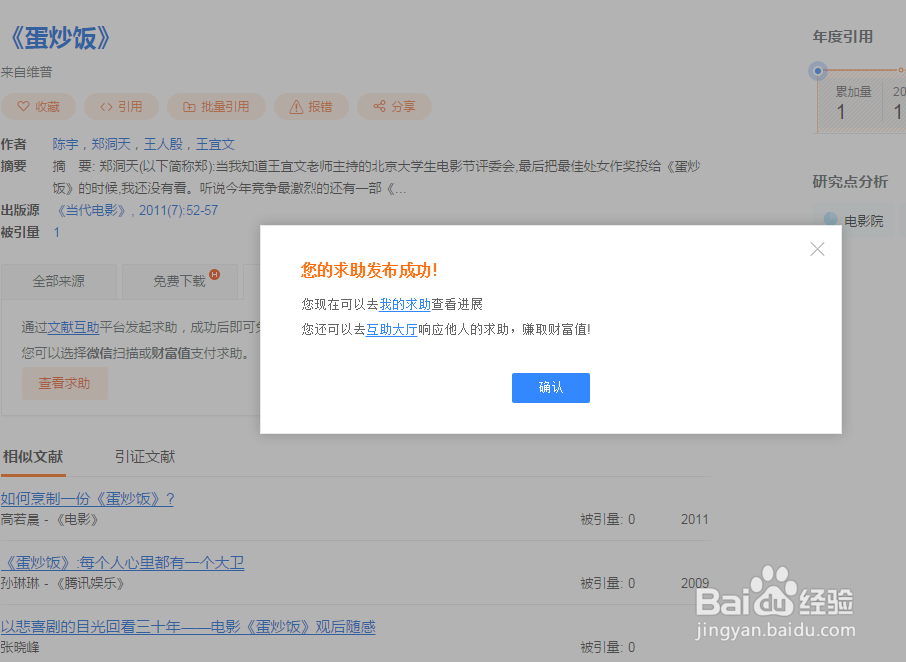
Task: Select the heart icon to favorite this article
Action: (22, 106)
